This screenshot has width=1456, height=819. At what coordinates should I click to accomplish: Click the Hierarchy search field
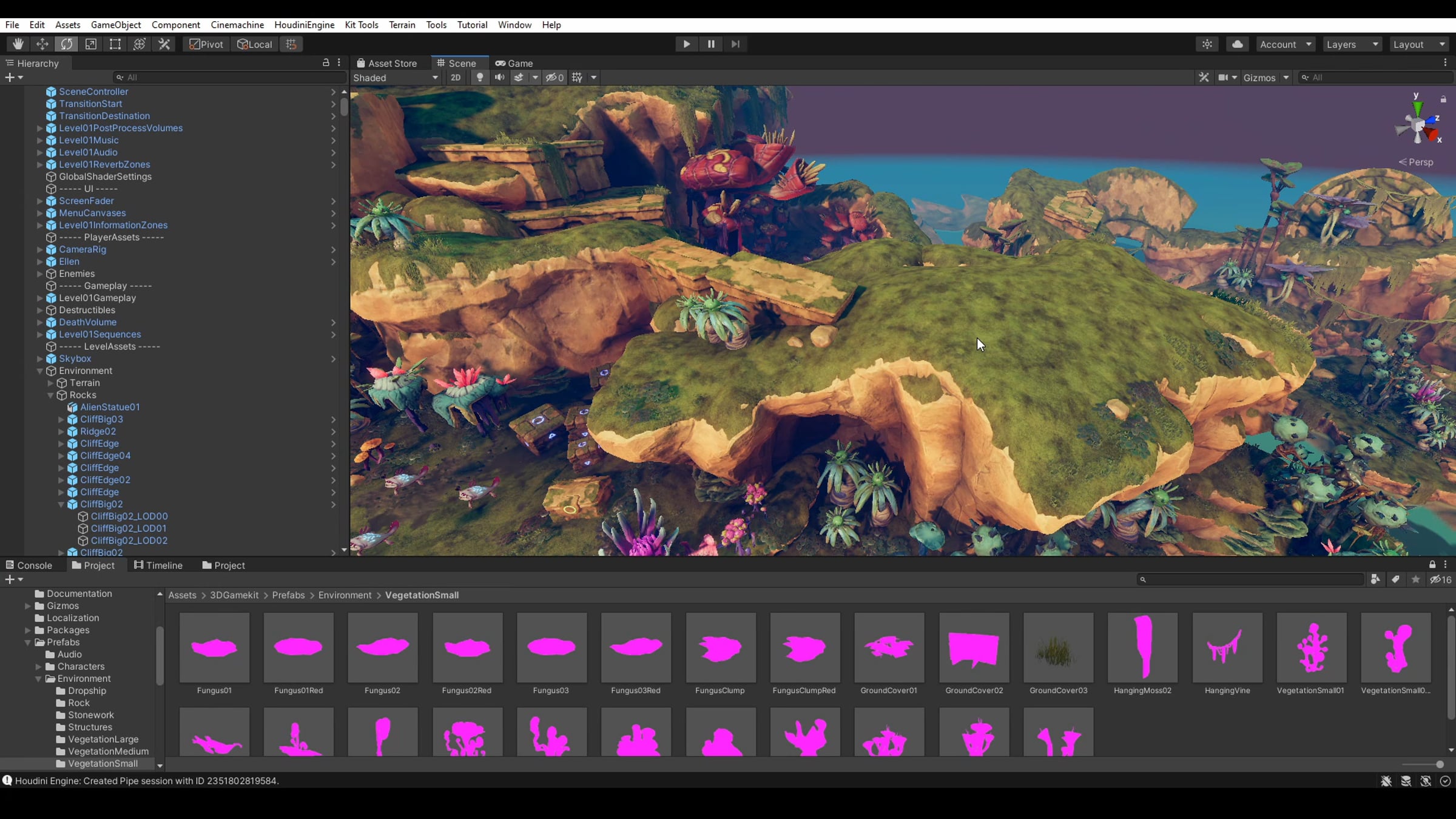[x=229, y=78]
